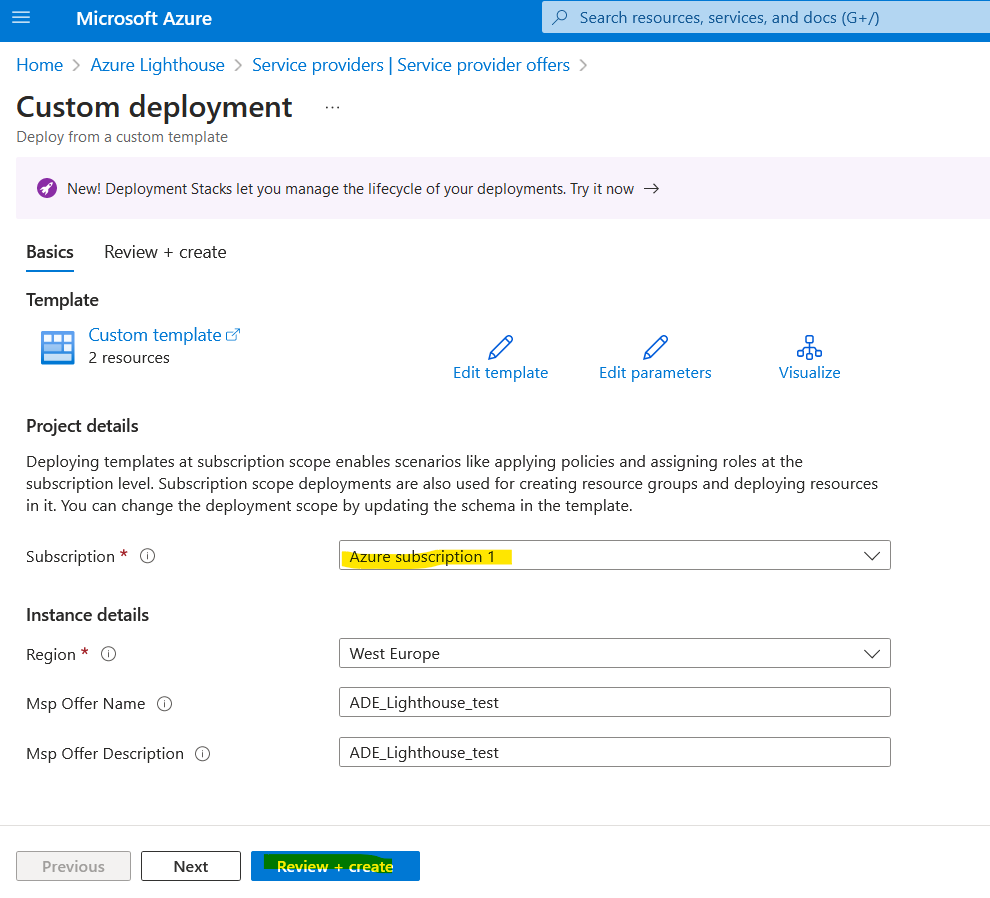Go to Home breadcrumb

pos(40,65)
